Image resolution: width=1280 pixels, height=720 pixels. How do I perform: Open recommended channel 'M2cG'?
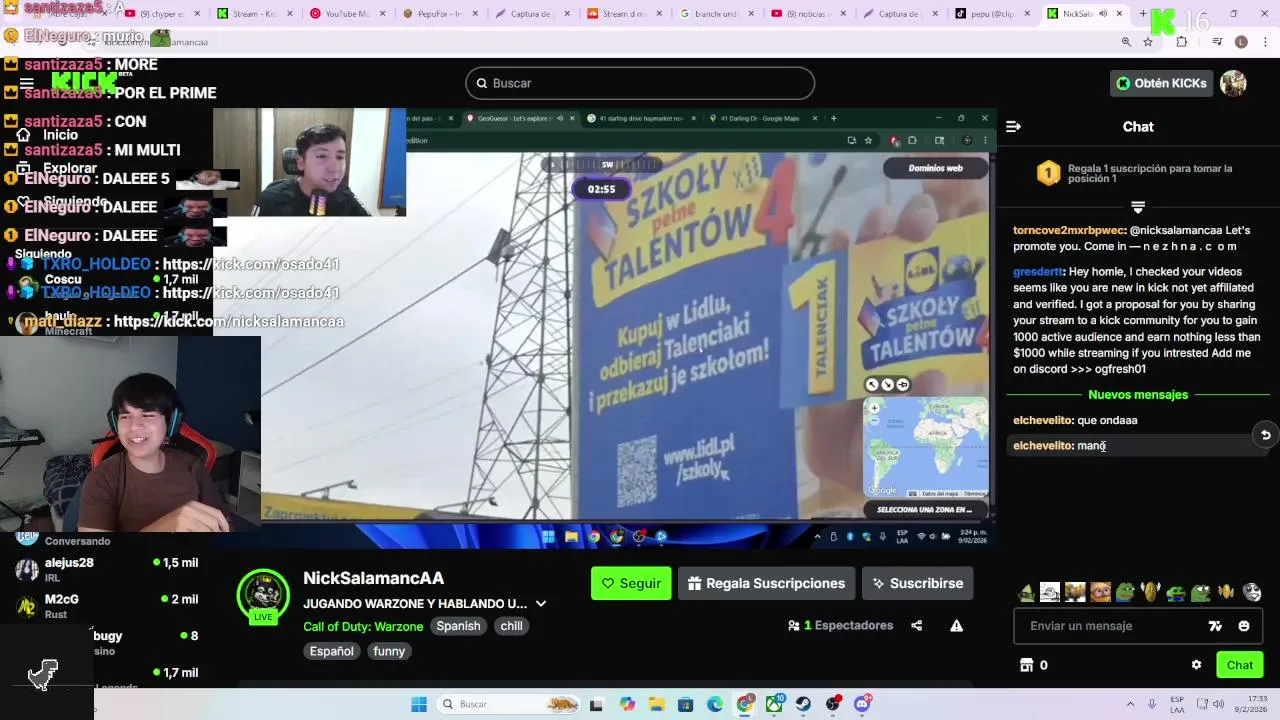click(105, 606)
